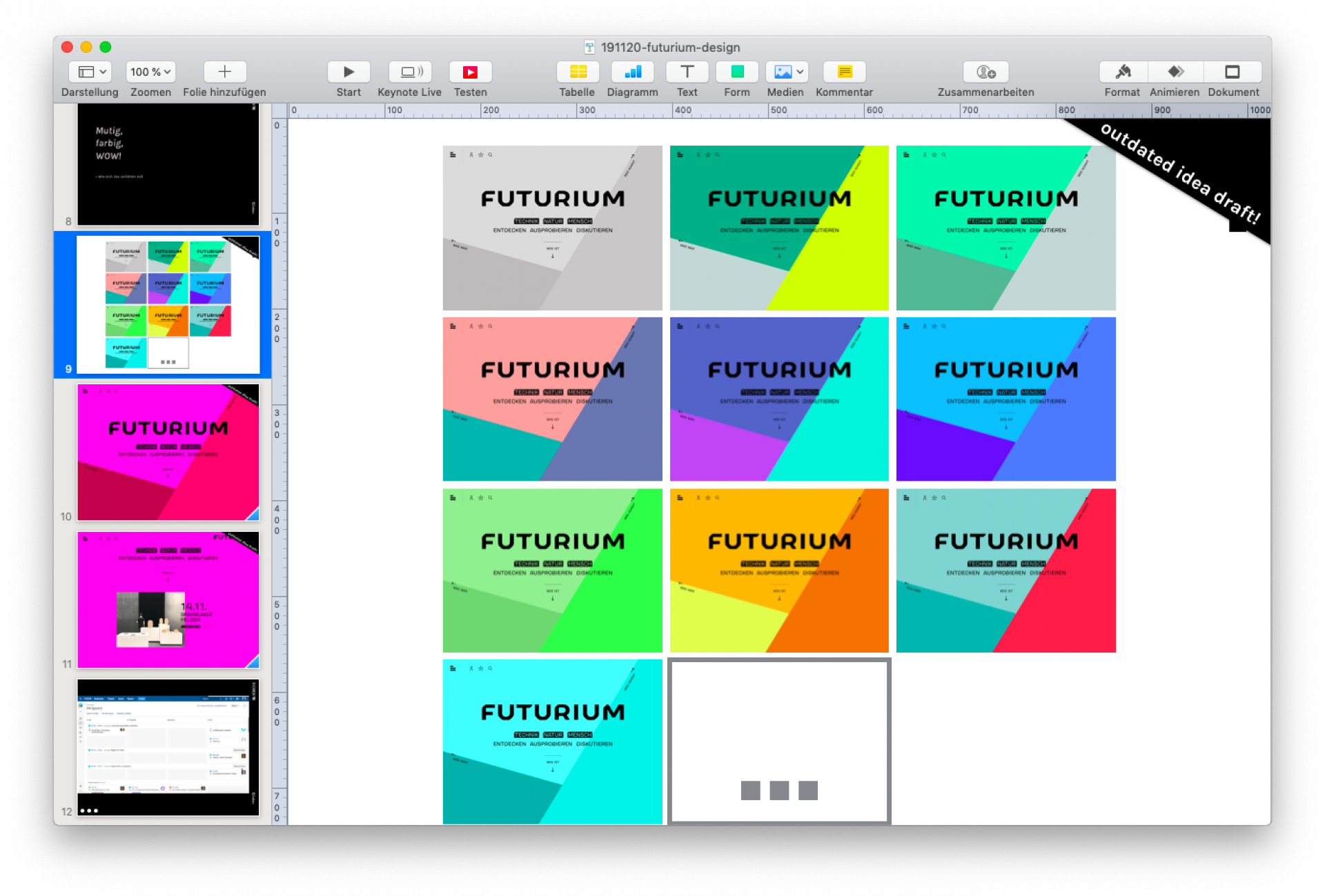Screen dimensions: 1325x896
Task: Select slide 8 thumbnail with Mutig text
Action: pyautogui.click(x=168, y=164)
